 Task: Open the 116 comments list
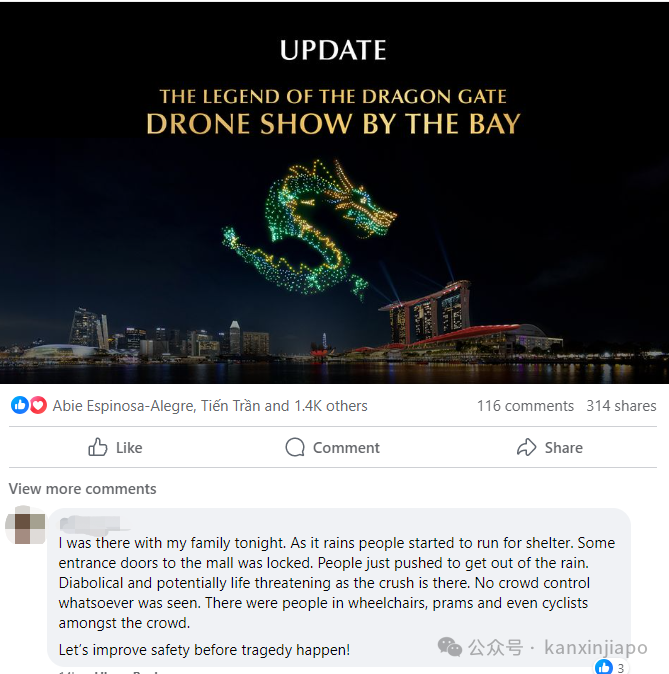point(525,405)
